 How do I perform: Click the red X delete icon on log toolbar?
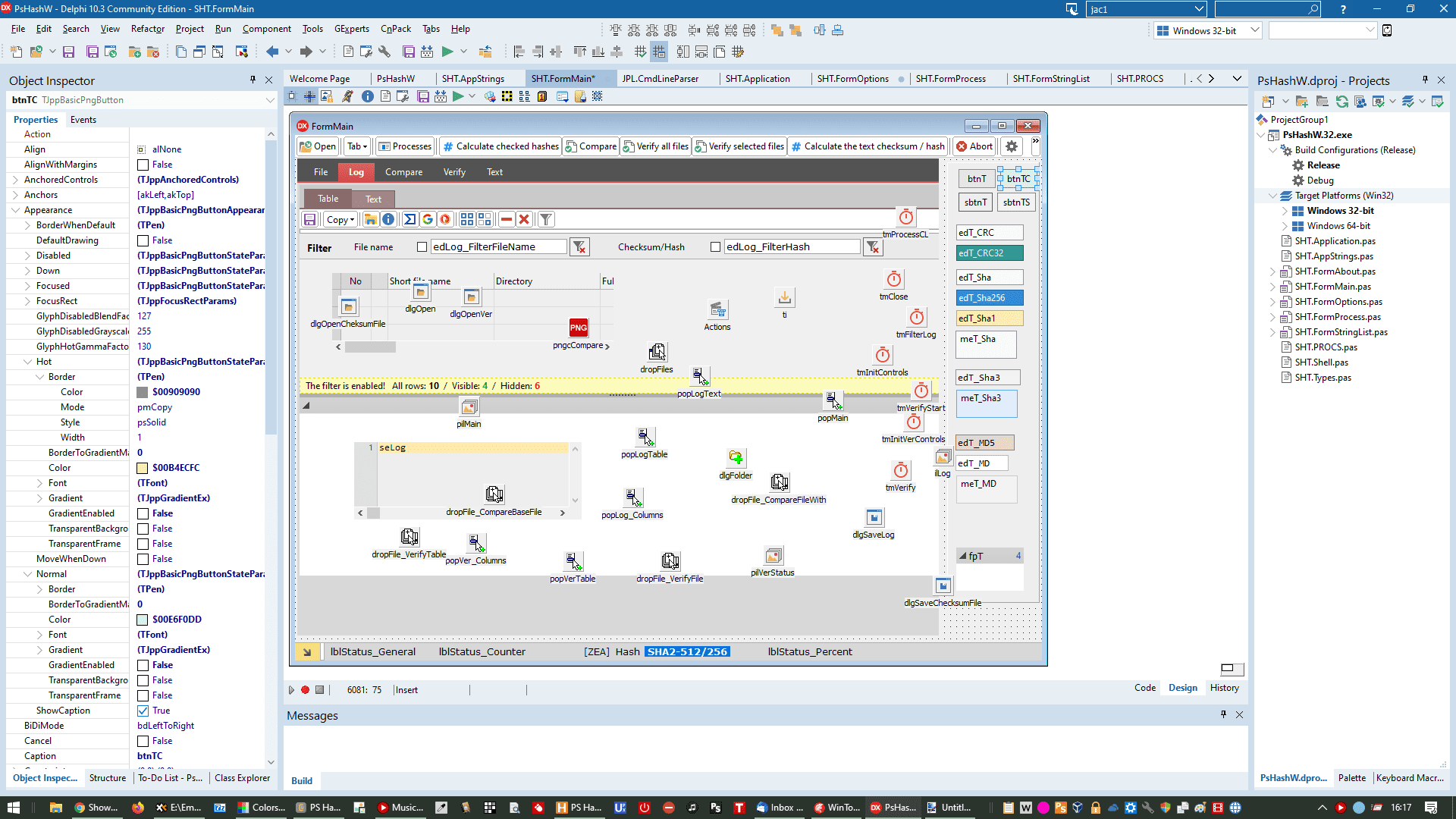(524, 219)
